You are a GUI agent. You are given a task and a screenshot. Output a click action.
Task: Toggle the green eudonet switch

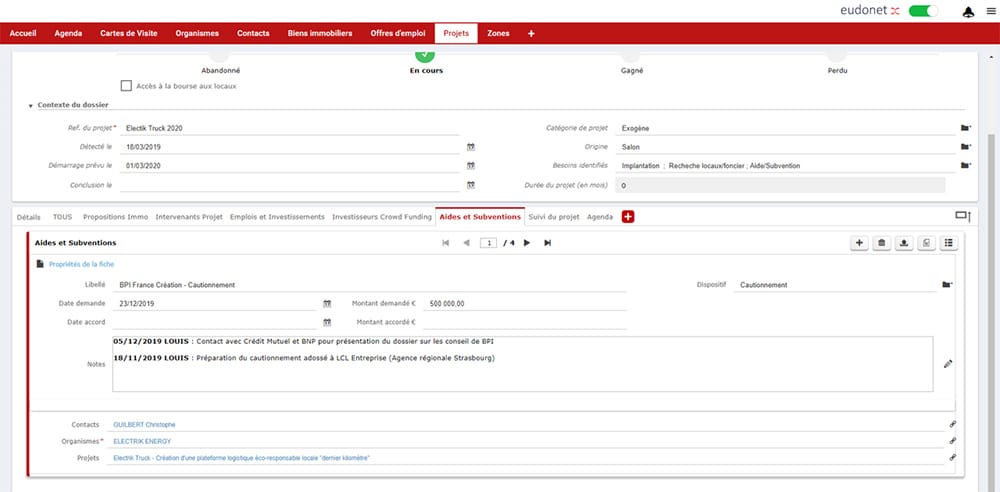[x=923, y=11]
